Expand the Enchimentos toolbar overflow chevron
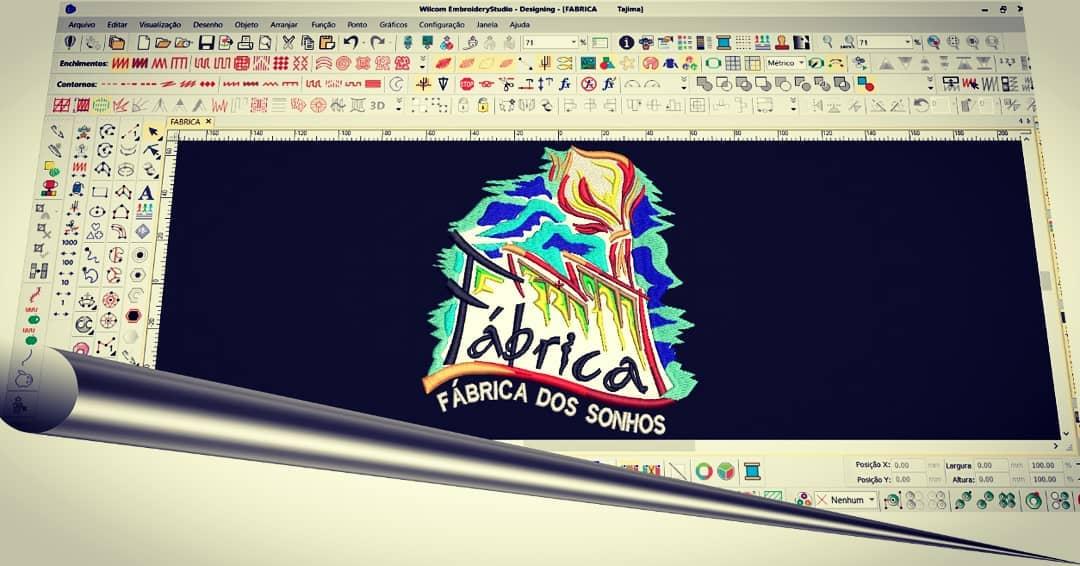The height and width of the screenshot is (566, 1080). tap(422, 63)
